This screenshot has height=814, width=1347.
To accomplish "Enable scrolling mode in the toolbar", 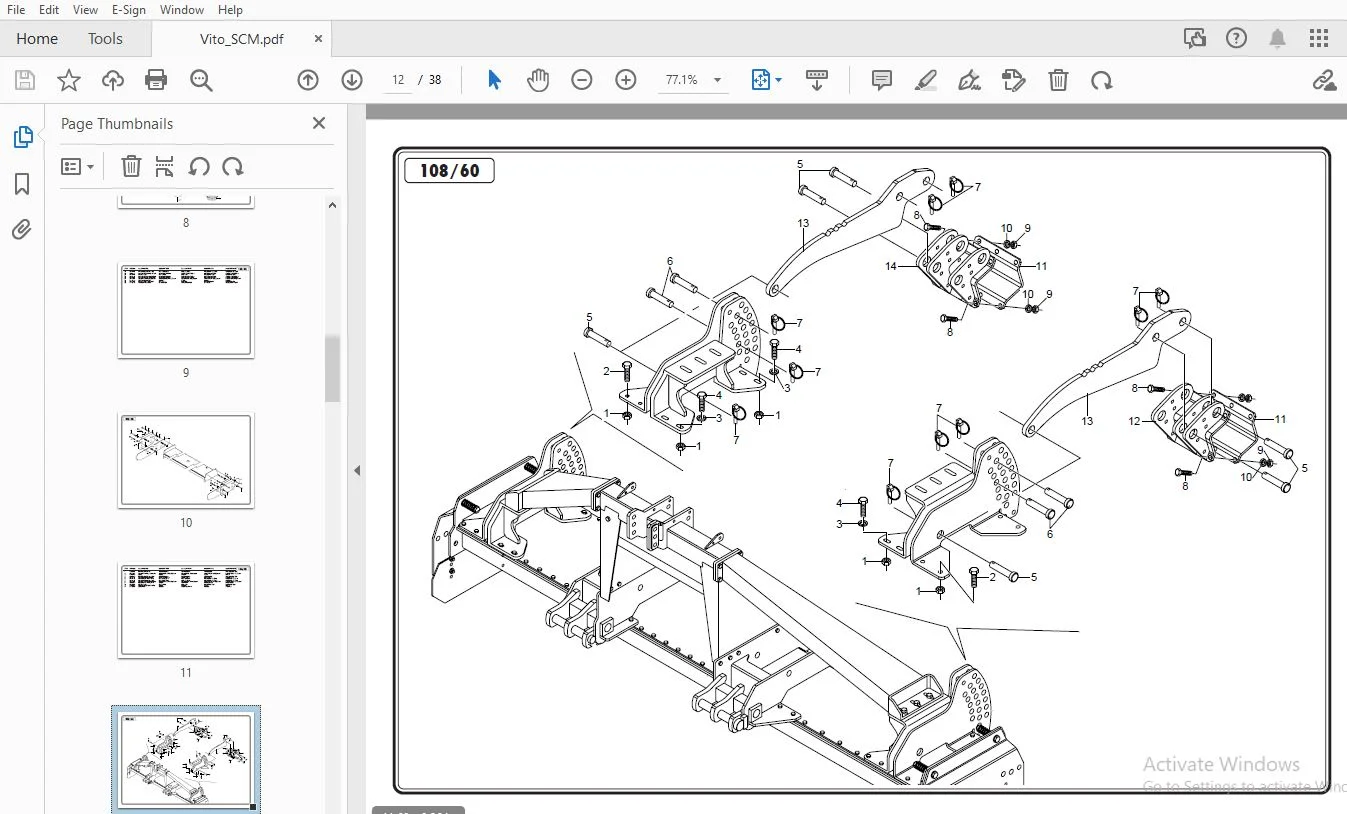I will 817,80.
